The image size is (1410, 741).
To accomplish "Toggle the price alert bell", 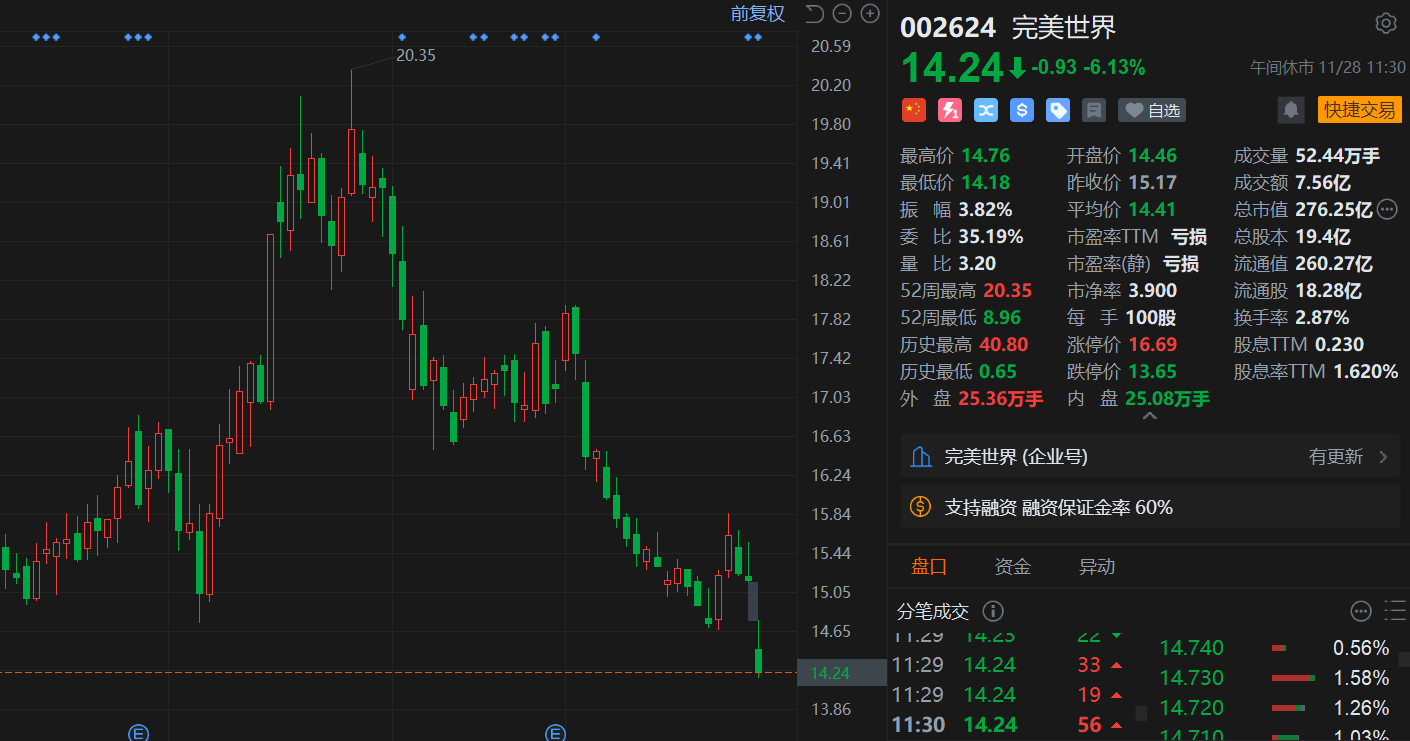I will (x=1291, y=110).
